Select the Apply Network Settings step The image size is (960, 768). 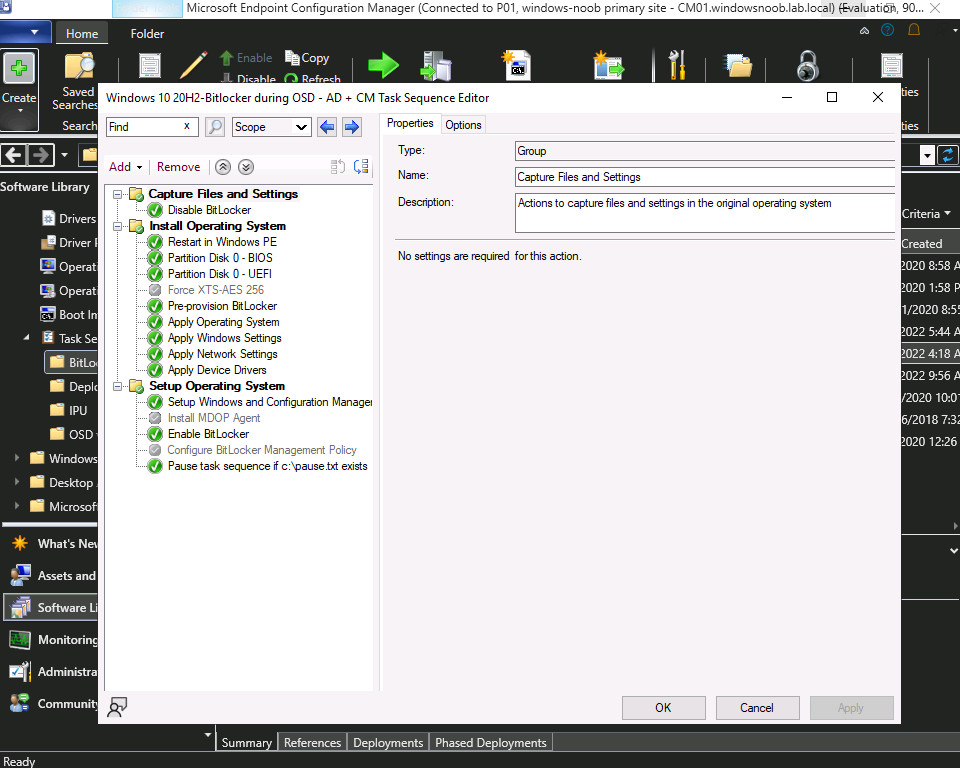(222, 353)
